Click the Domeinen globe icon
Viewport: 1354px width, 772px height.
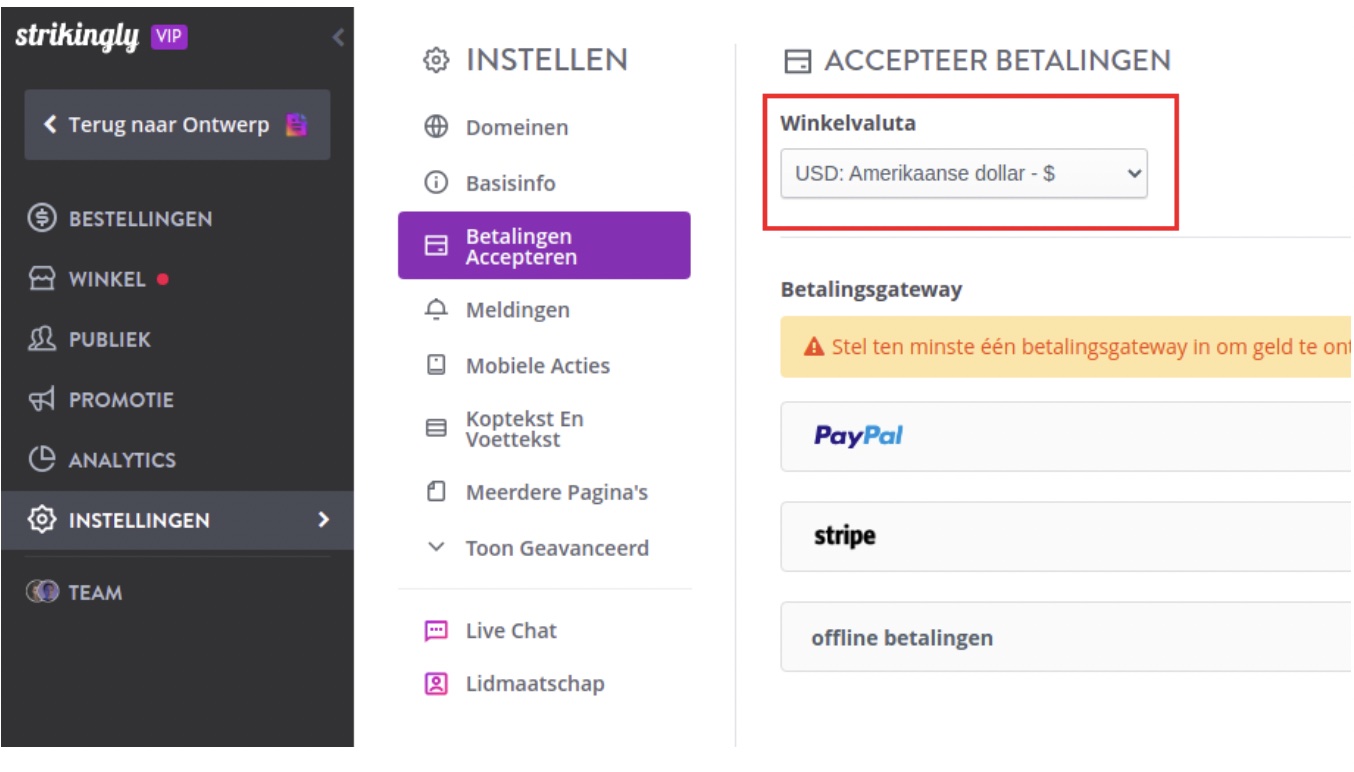click(436, 127)
